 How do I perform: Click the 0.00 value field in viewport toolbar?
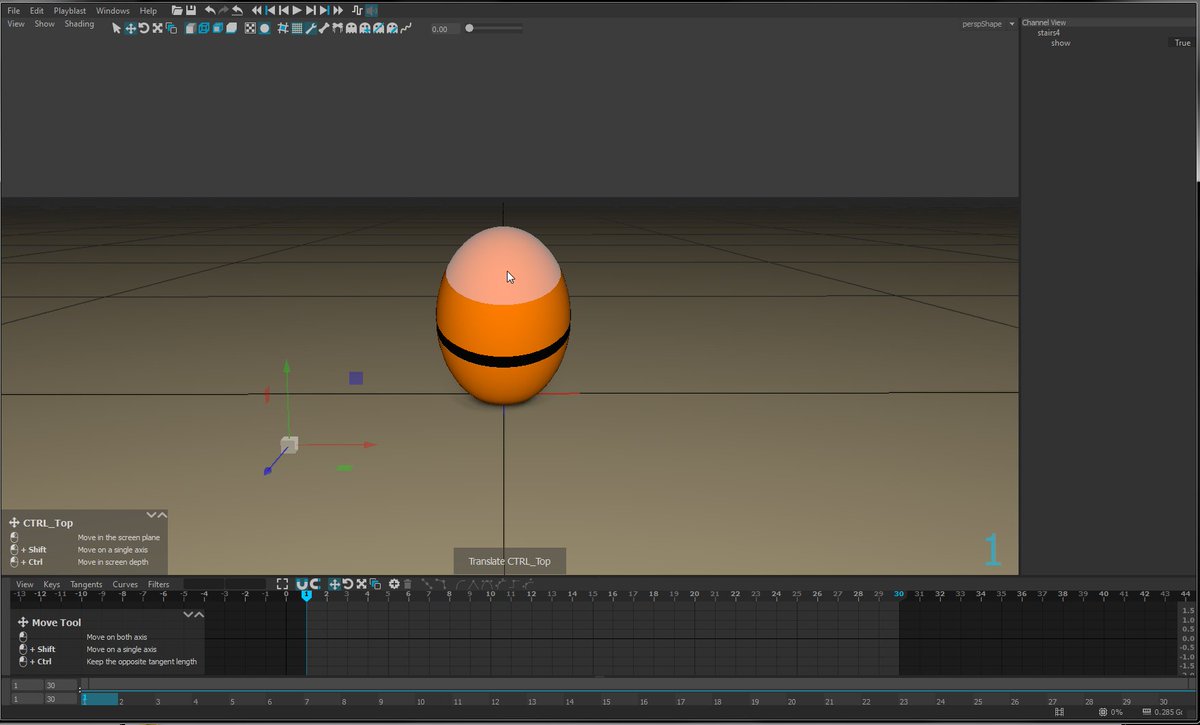coord(444,29)
